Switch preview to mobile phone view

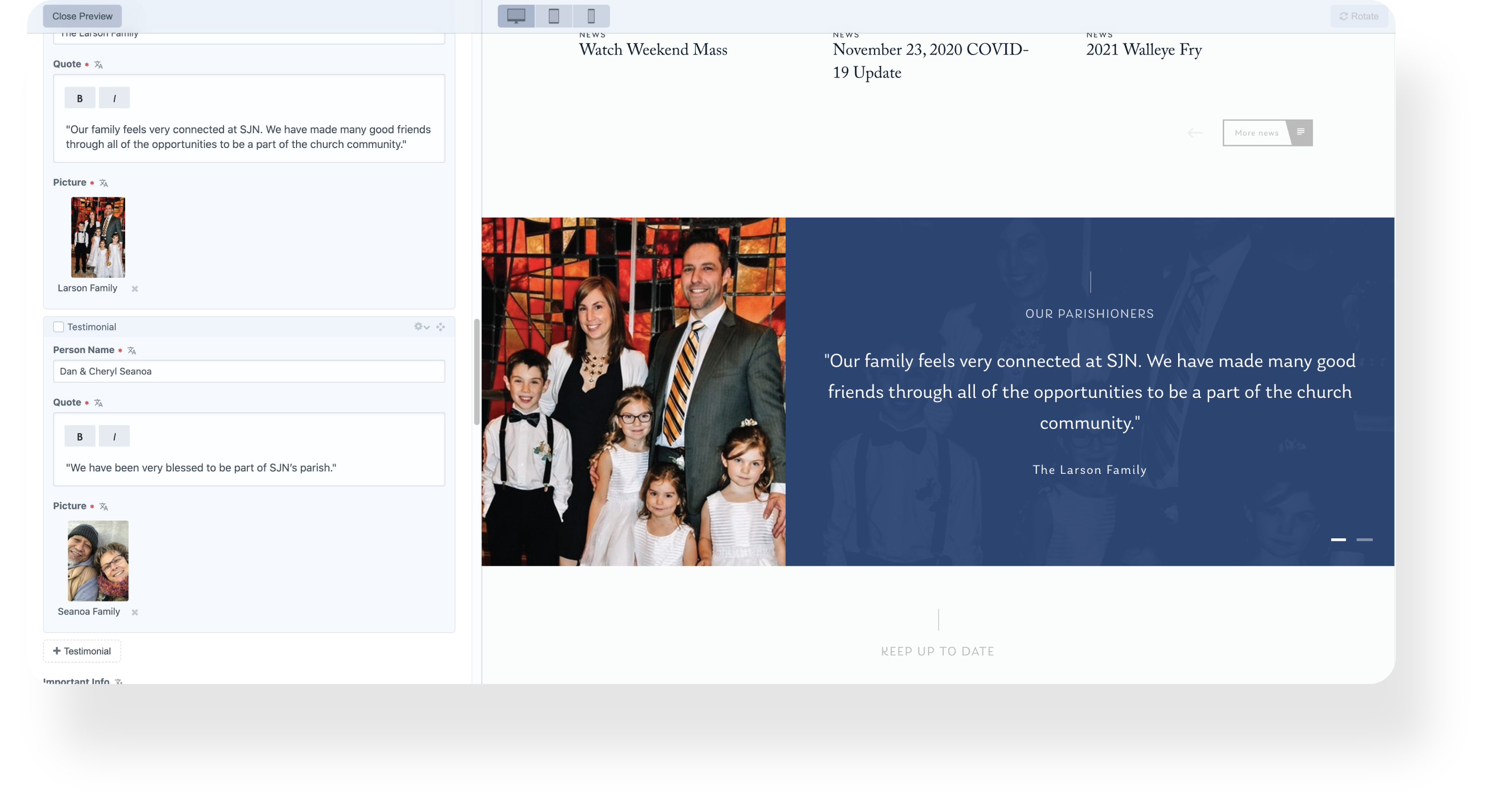pos(591,16)
